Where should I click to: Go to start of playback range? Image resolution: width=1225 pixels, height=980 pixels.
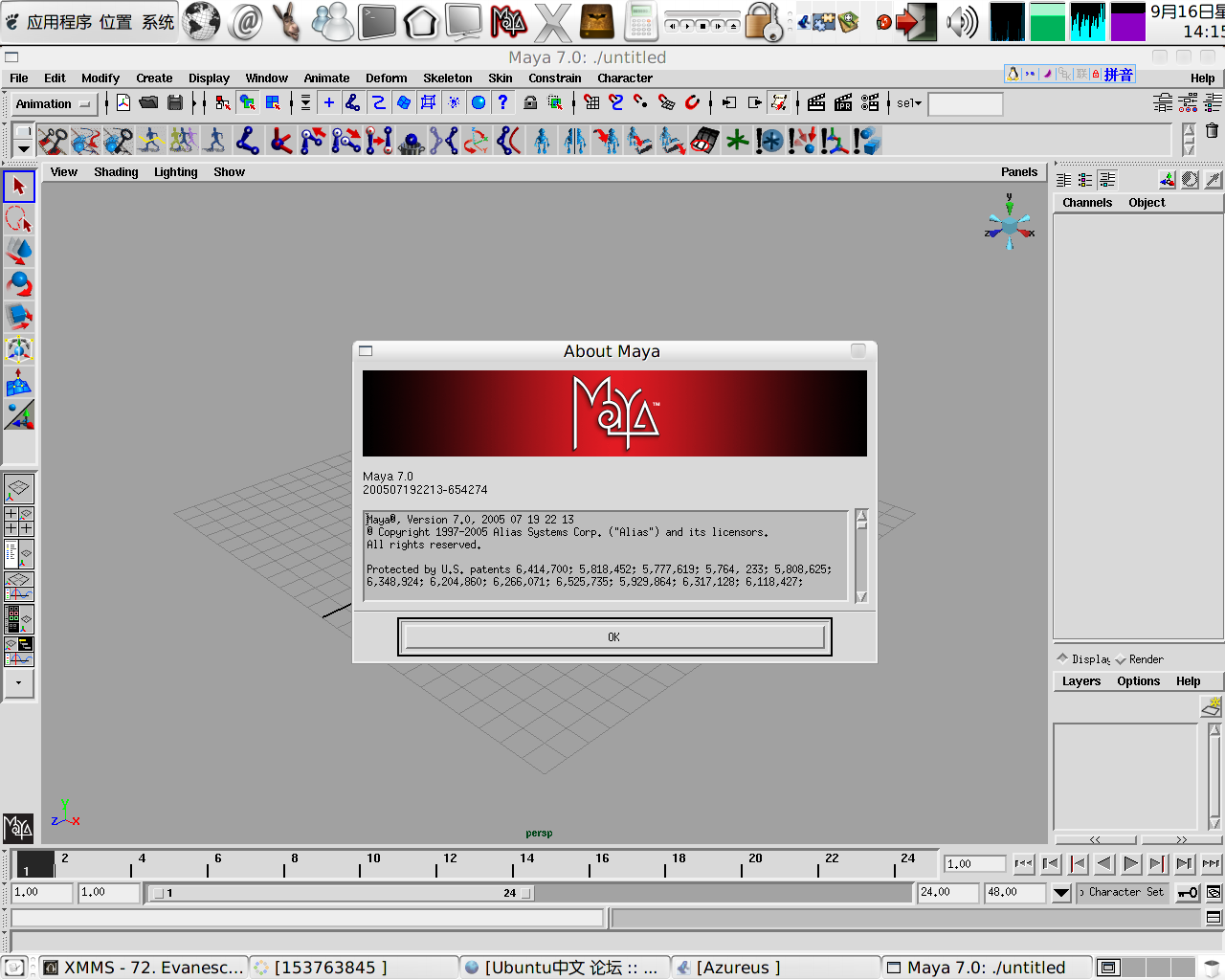(x=1024, y=864)
